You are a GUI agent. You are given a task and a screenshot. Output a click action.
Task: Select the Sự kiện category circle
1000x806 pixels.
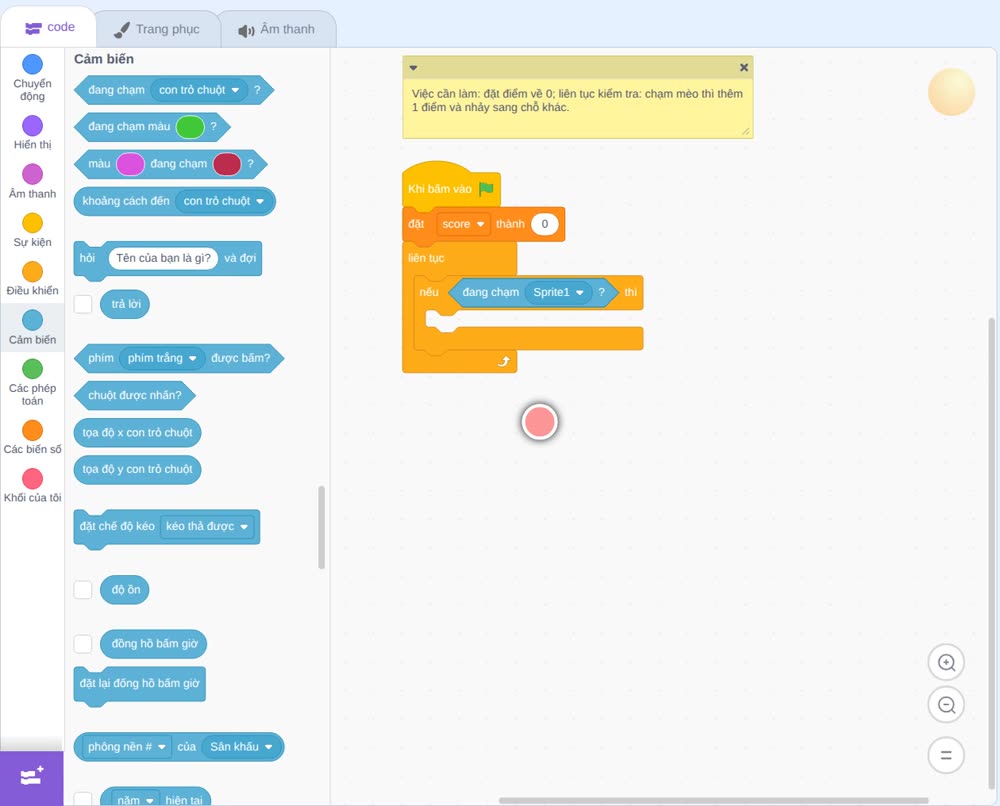(x=33, y=223)
